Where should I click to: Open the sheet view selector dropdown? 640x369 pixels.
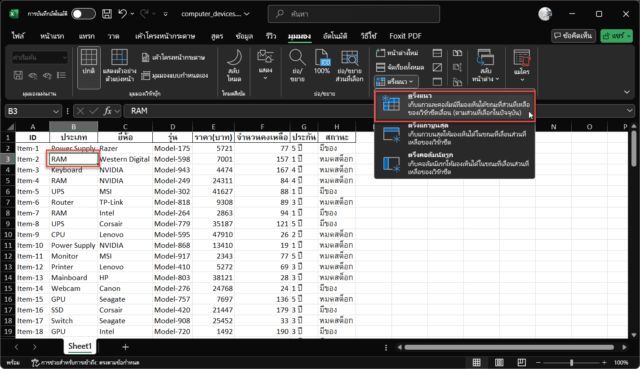(x=40, y=57)
